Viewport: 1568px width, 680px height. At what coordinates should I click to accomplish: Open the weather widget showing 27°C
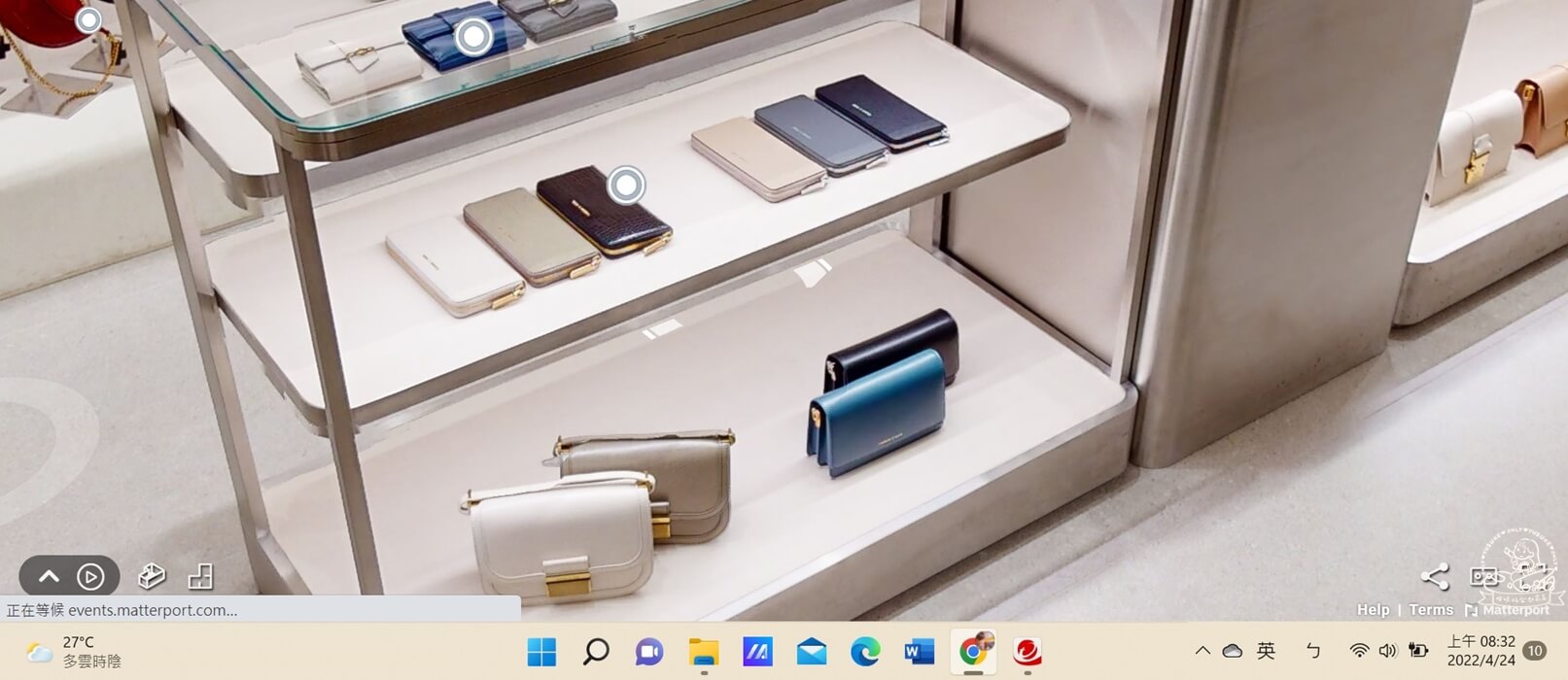tap(74, 652)
